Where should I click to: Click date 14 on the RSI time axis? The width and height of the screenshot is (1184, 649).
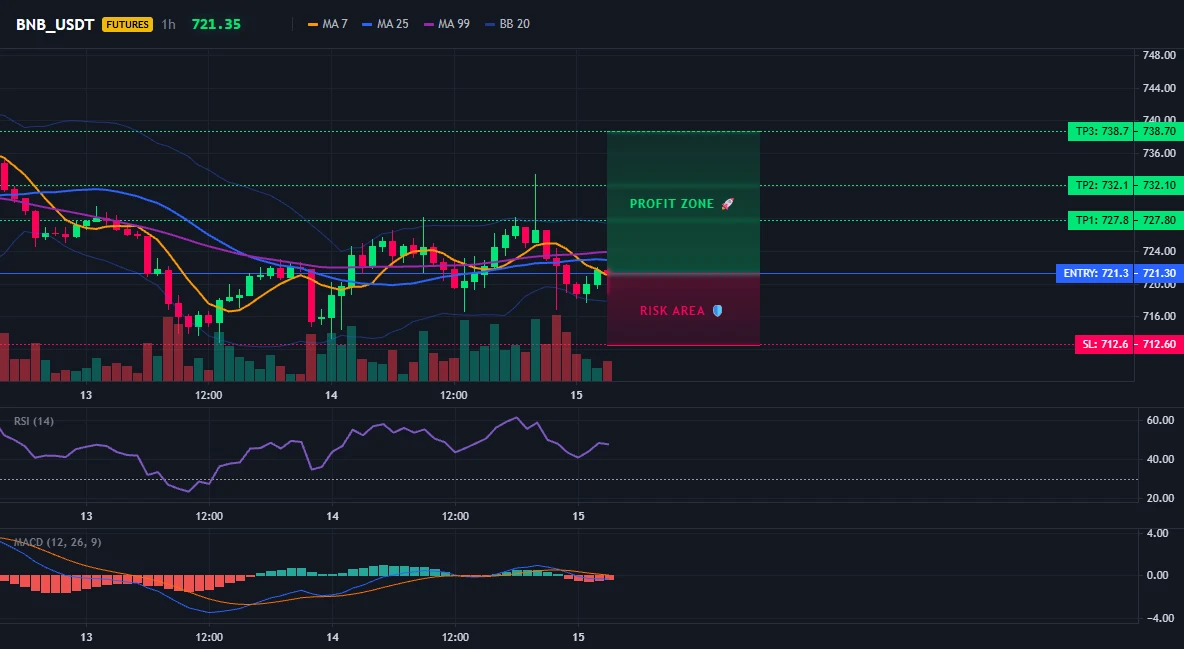(x=332, y=516)
